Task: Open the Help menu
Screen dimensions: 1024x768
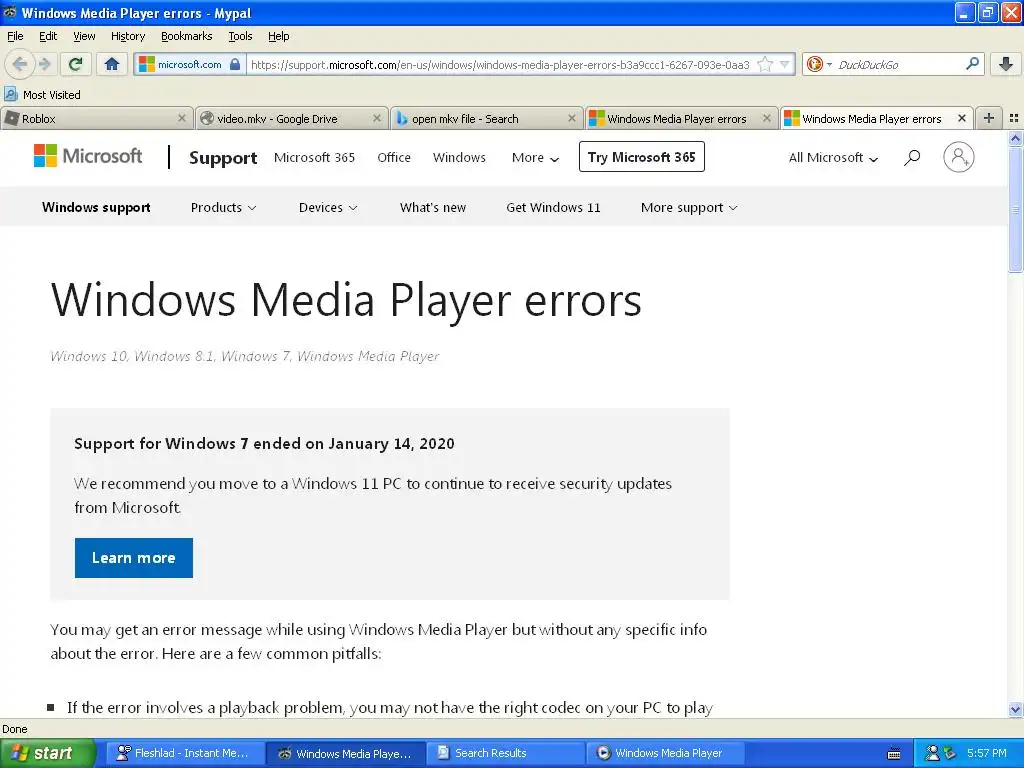Action: tap(278, 36)
